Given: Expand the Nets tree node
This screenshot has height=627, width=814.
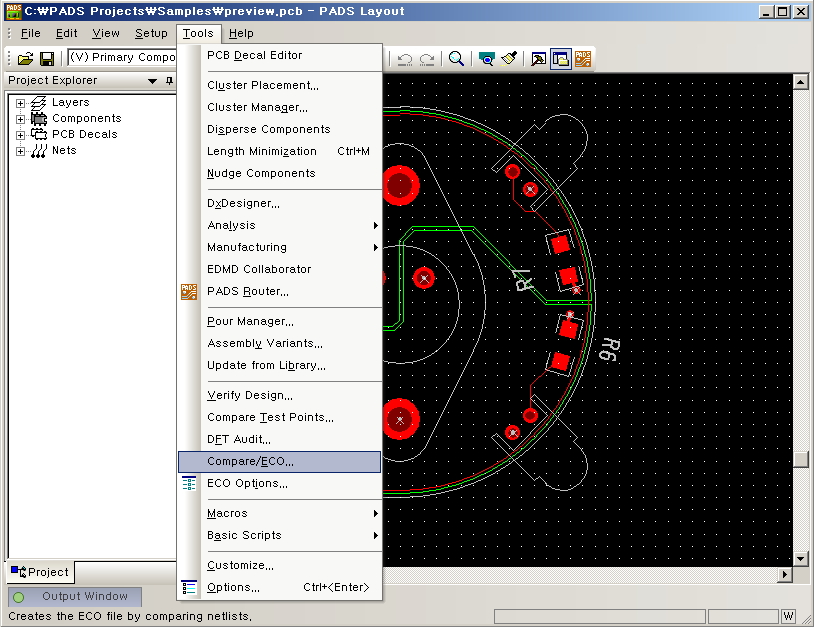Looking at the screenshot, I should click(x=20, y=152).
